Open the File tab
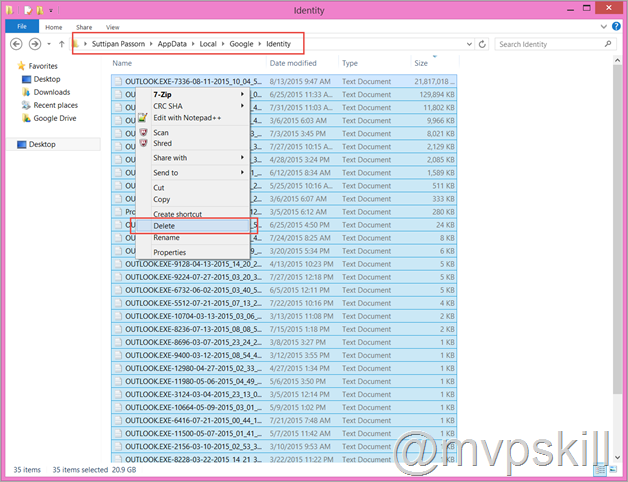The width and height of the screenshot is (628, 482). click(x=22, y=26)
